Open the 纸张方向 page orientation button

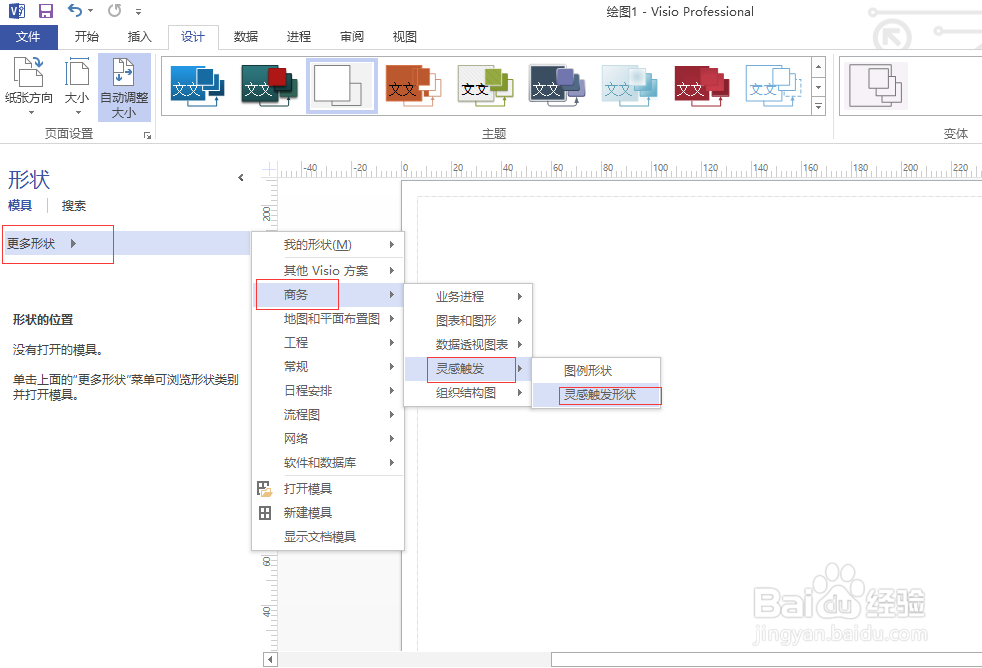tap(29, 86)
